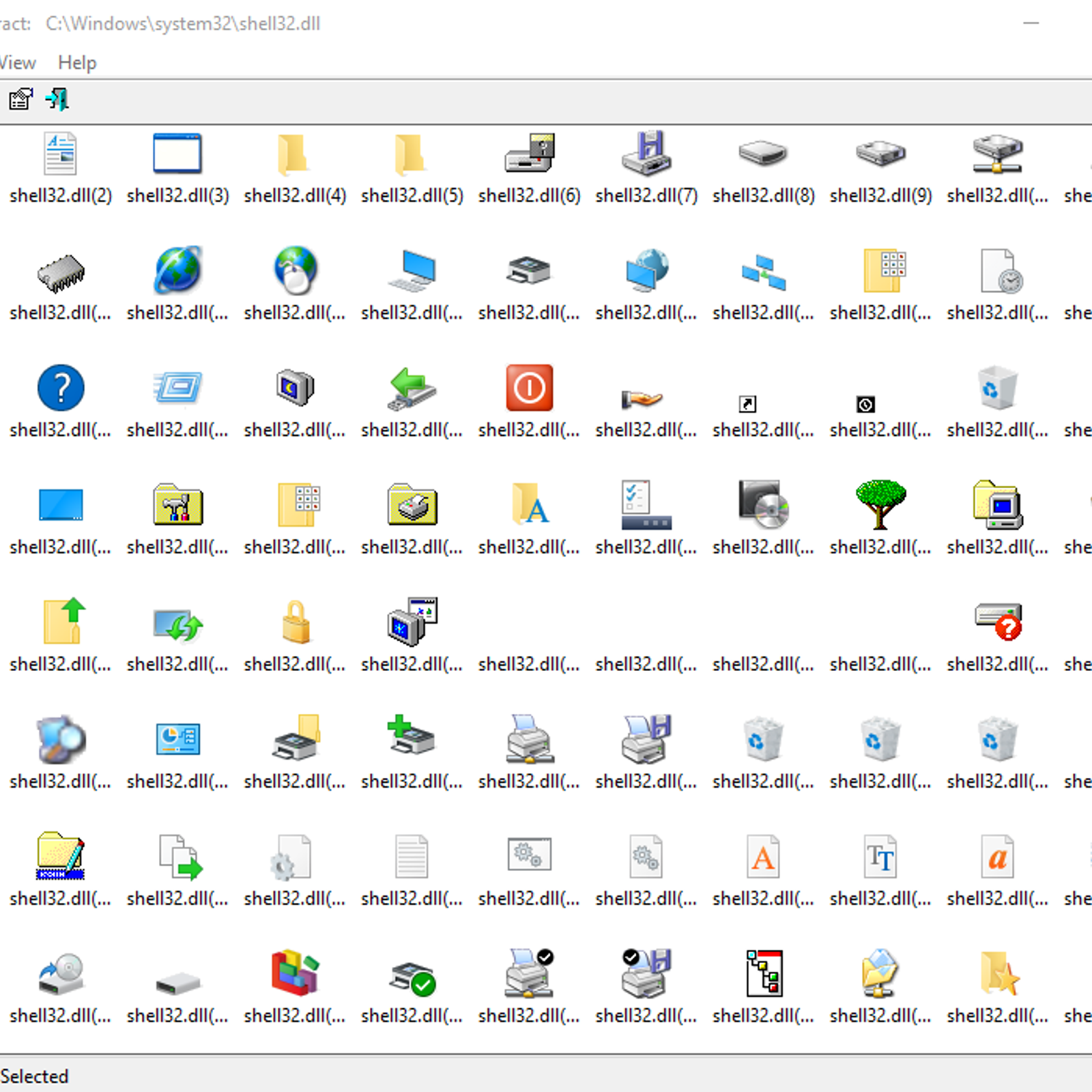Select the fonts folder with letter A
This screenshot has height=1092, width=1092.
(x=530, y=504)
